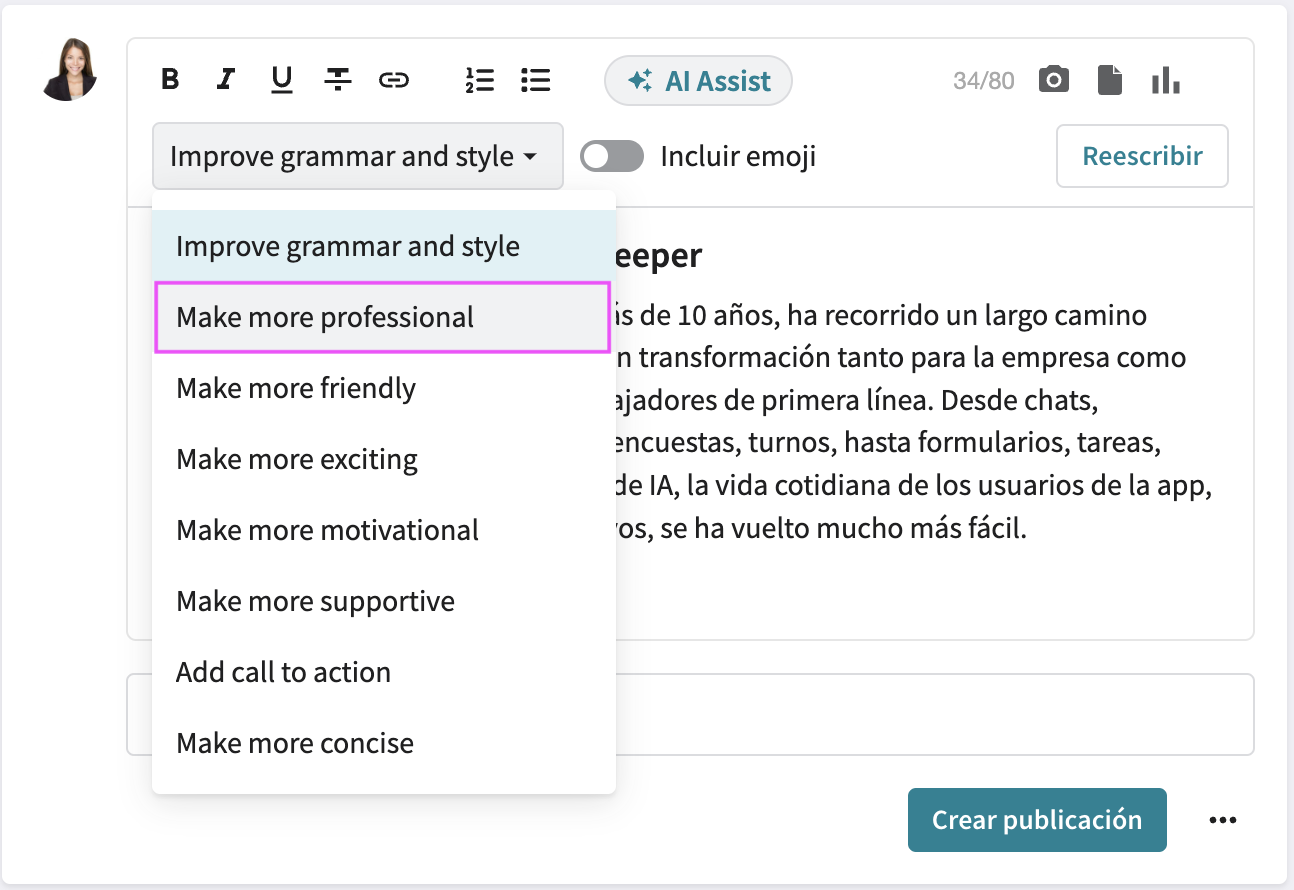Open more options next to Crear publicación
This screenshot has height=890, width=1294.
pos(1222,820)
